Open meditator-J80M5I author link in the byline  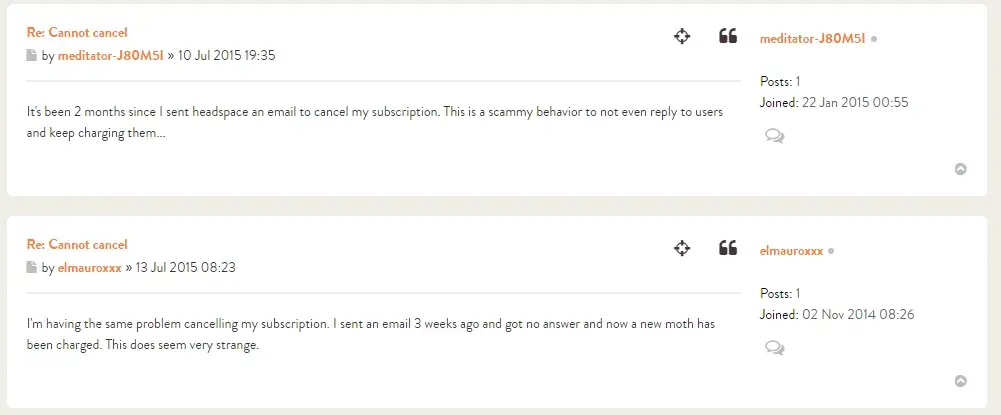point(111,56)
